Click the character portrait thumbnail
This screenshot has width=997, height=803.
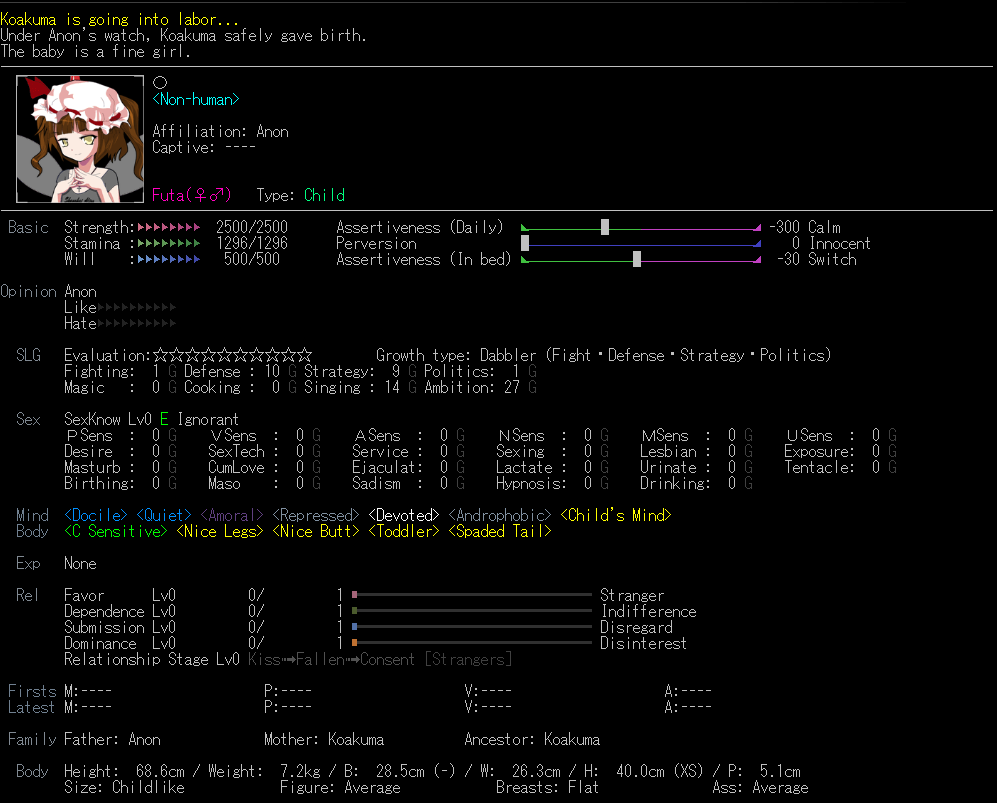[x=80, y=138]
